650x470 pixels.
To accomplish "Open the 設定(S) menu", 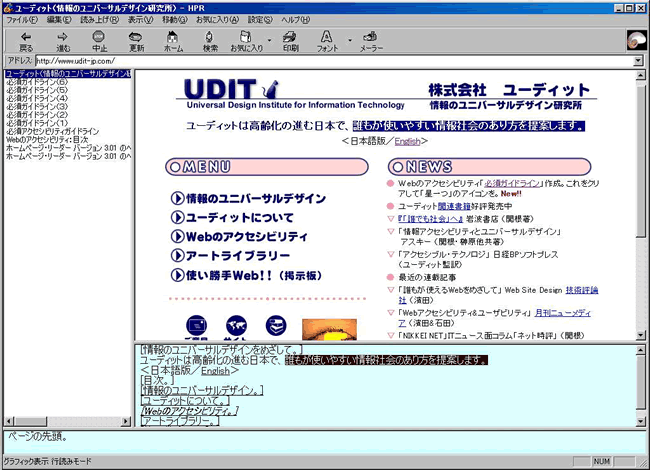I will click(x=260, y=19).
